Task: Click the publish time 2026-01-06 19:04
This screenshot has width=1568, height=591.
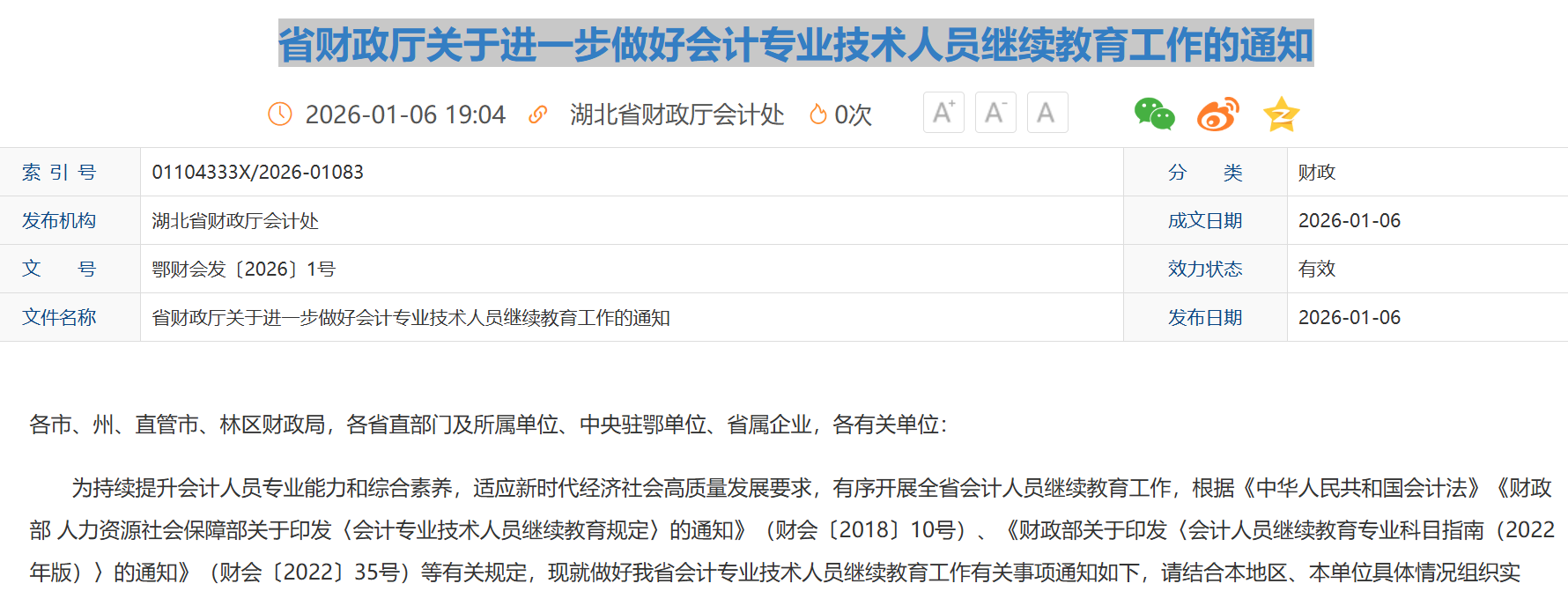Action: pos(405,115)
